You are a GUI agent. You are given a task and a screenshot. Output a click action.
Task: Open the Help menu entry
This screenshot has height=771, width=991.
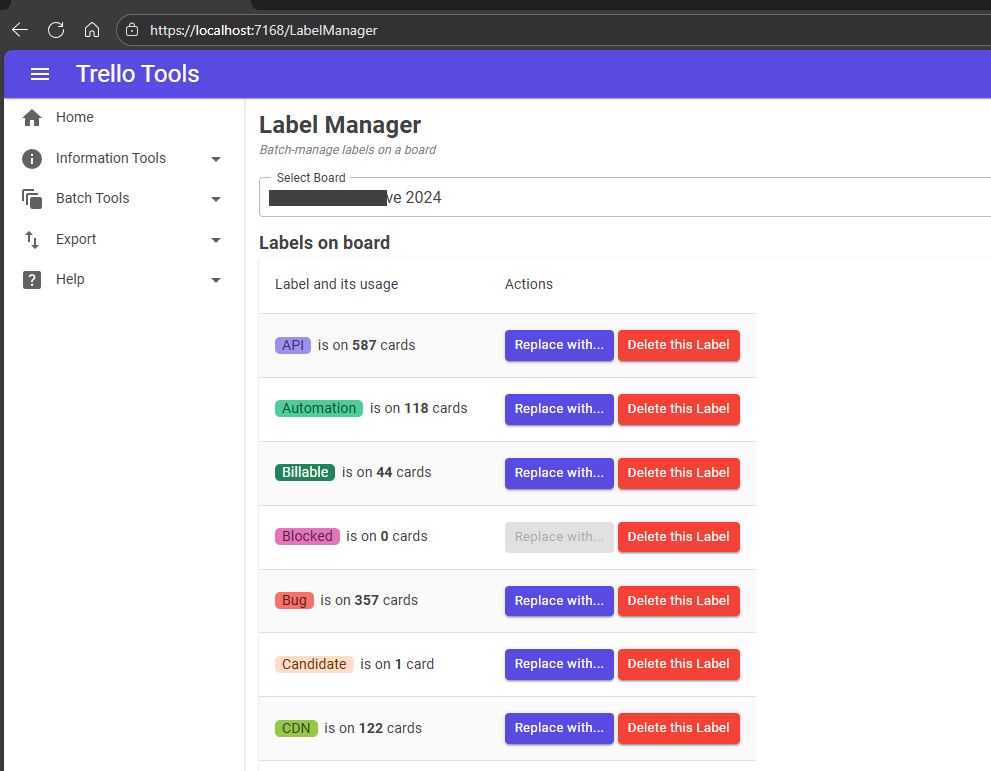(70, 279)
